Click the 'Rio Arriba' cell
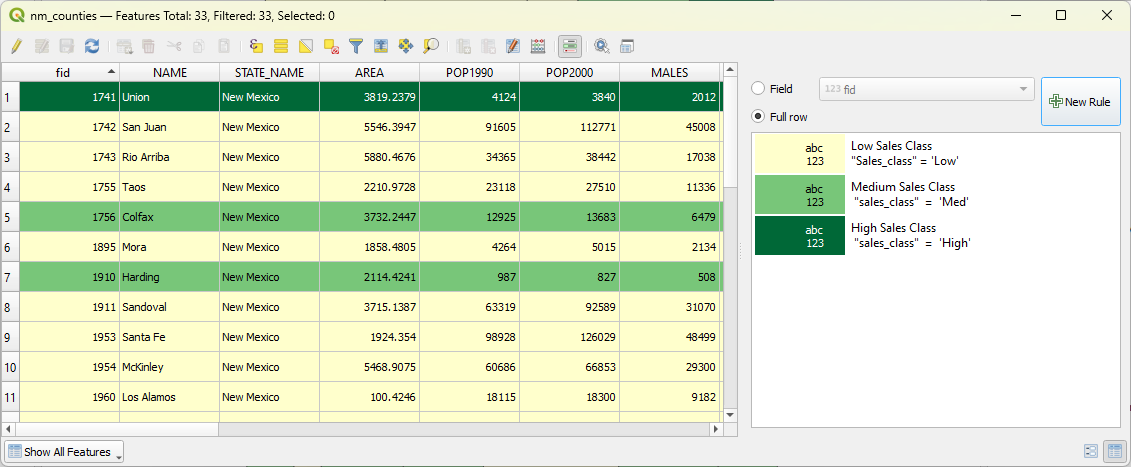This screenshot has width=1131, height=467. [170, 157]
